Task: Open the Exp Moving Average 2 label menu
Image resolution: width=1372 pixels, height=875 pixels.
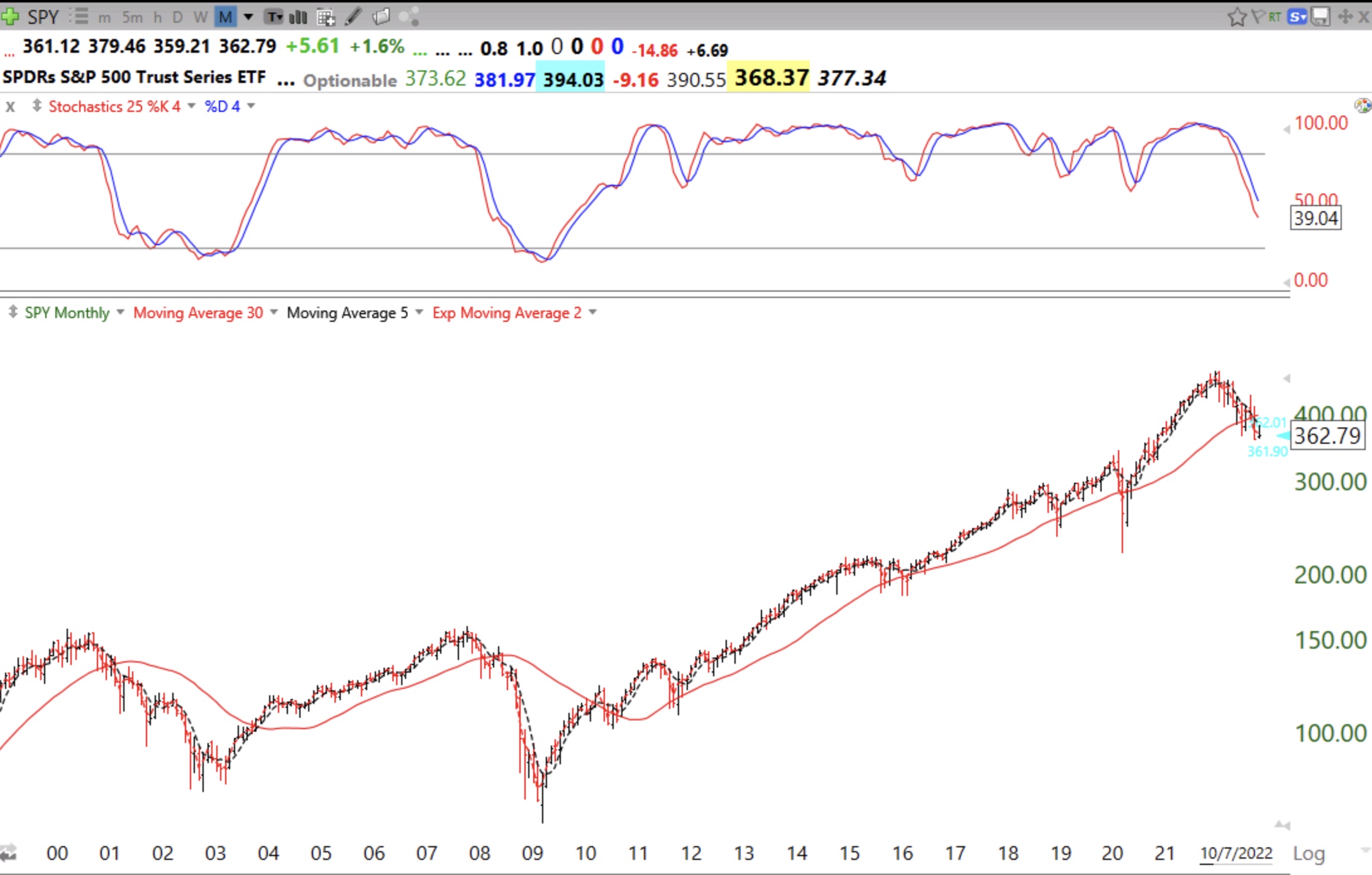Action: [506, 312]
